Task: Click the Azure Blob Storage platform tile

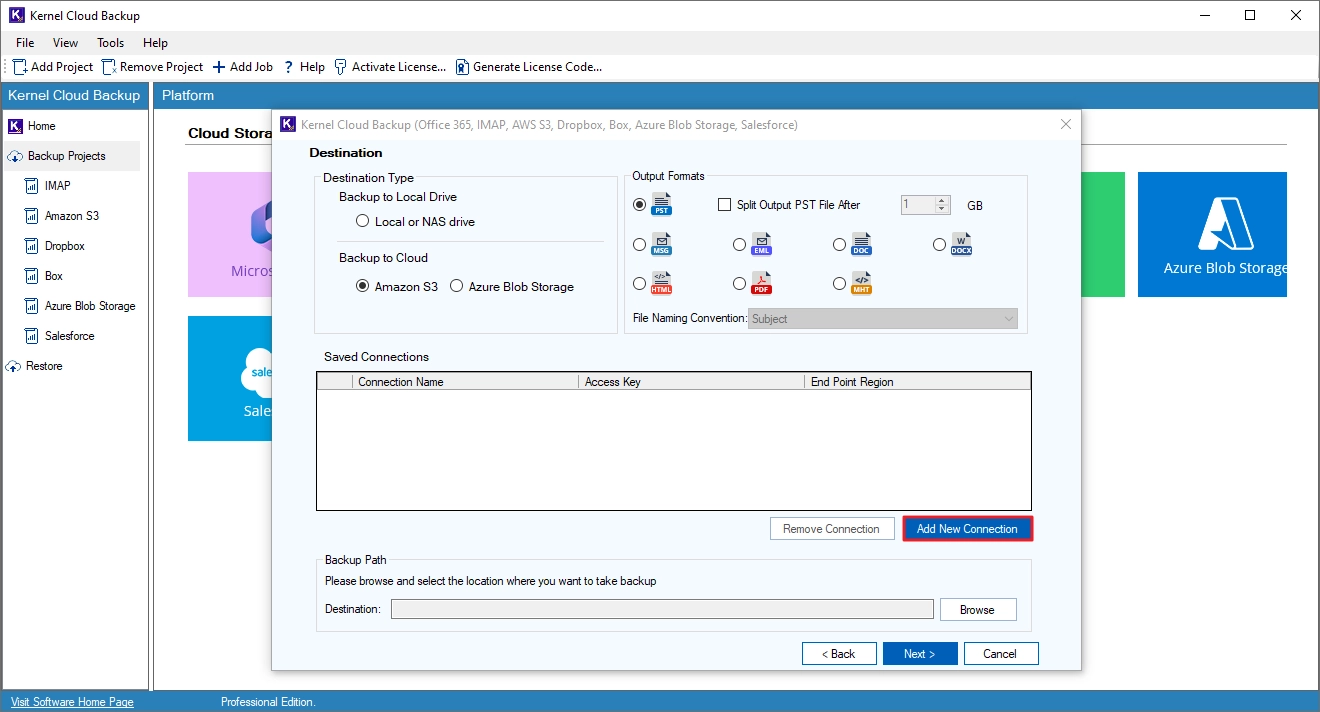Action: 1212,234
